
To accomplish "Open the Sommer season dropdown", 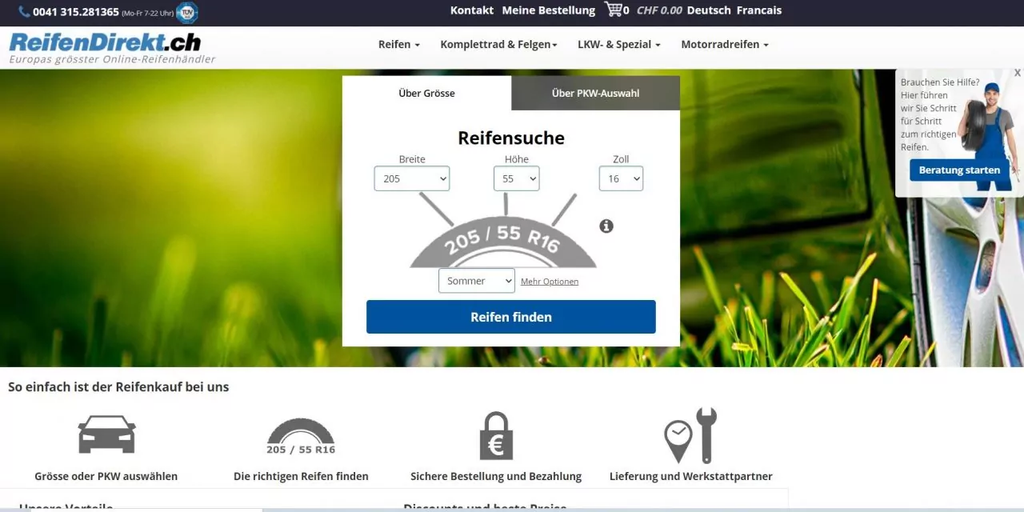I will pos(476,281).
